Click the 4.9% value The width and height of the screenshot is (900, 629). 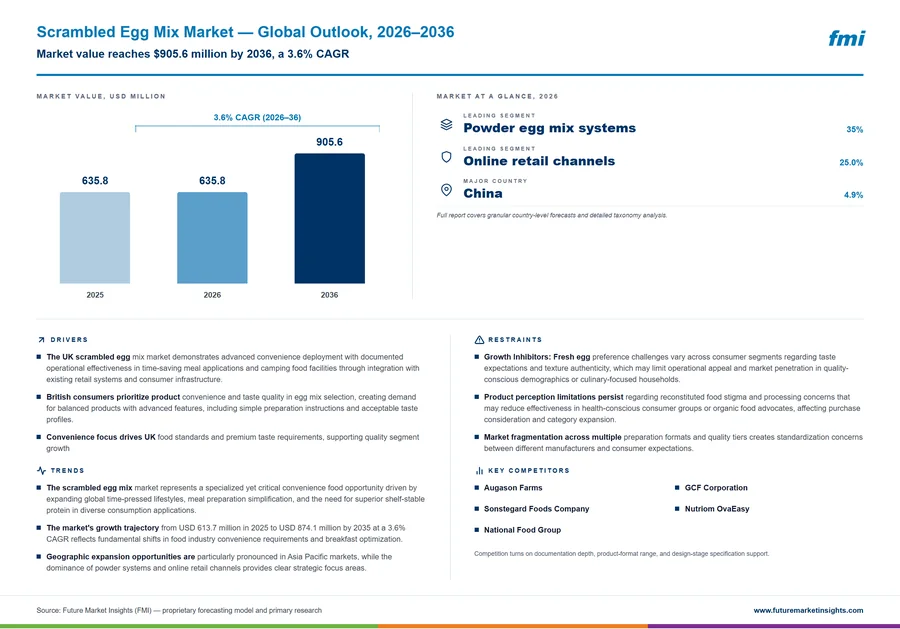[x=854, y=195]
